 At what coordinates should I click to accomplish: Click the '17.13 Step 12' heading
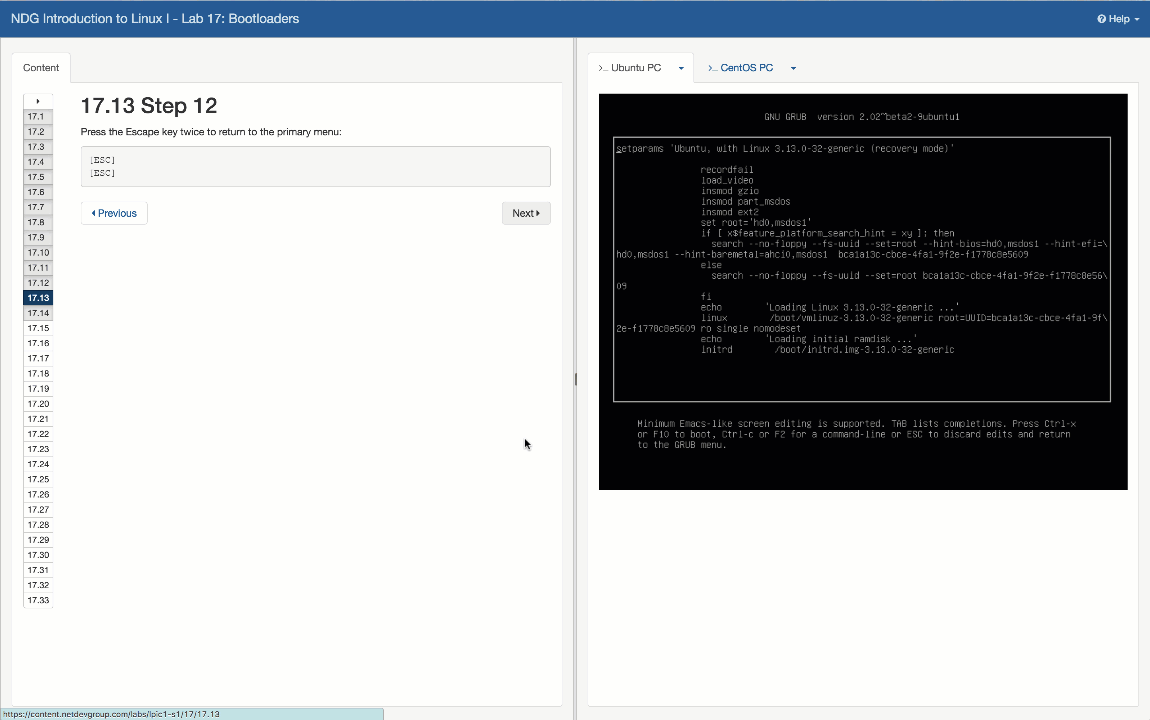[149, 106]
